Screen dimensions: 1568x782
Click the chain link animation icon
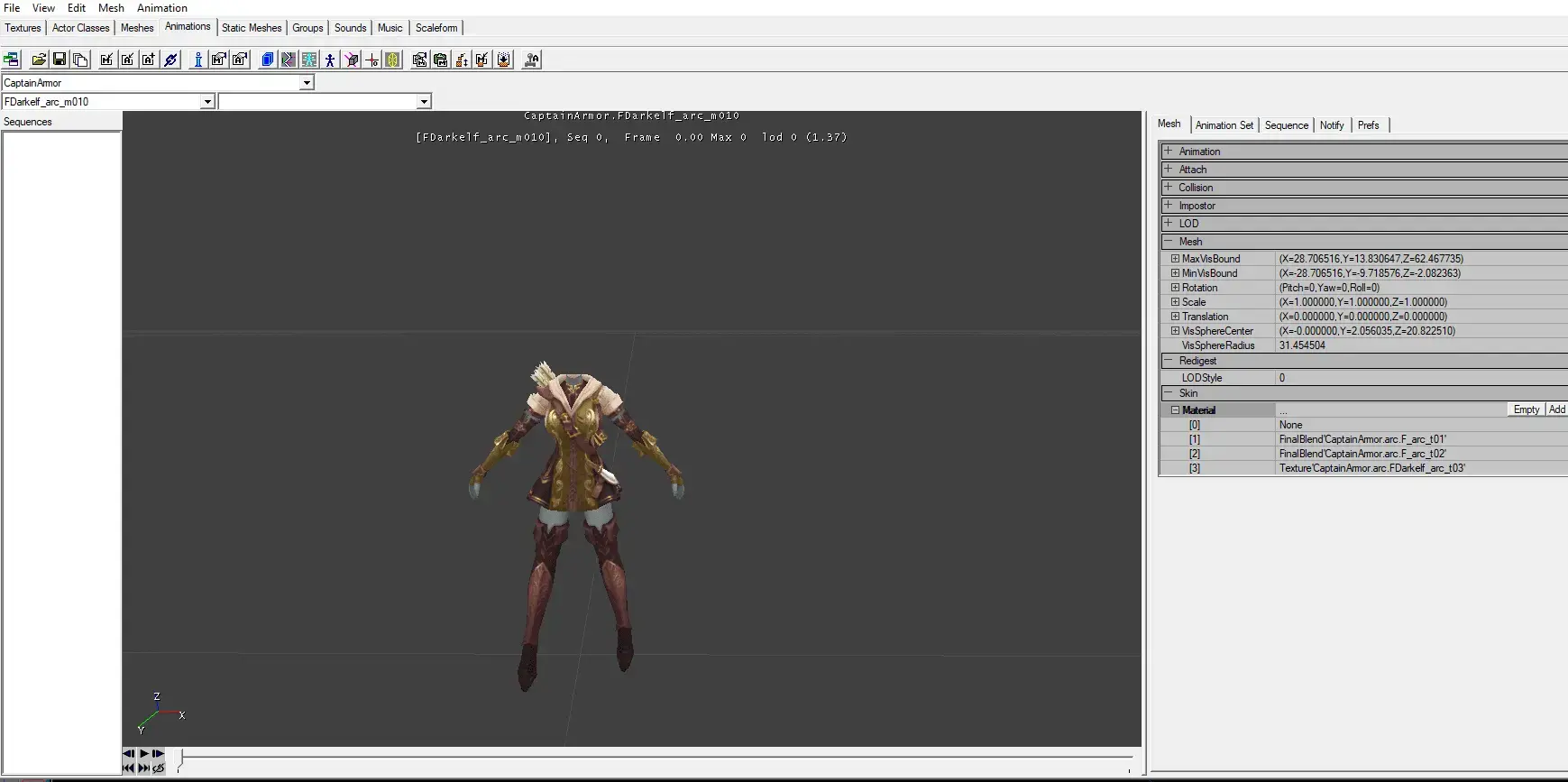[x=170, y=60]
